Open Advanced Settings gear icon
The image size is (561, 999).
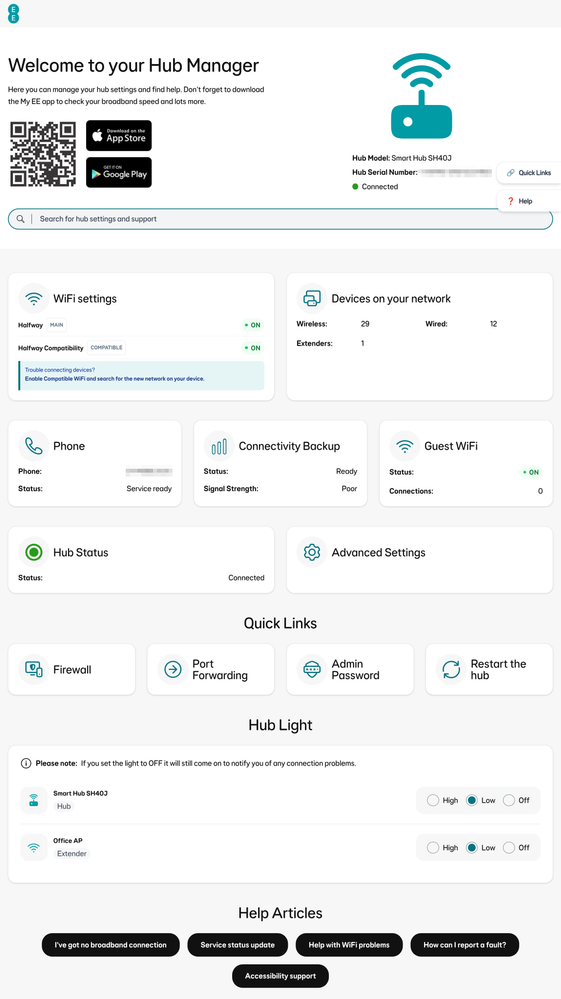312,552
